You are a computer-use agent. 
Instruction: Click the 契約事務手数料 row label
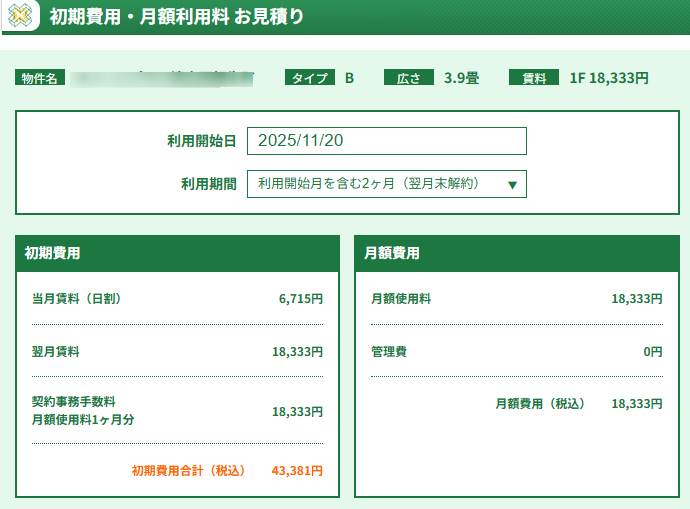coord(74,402)
